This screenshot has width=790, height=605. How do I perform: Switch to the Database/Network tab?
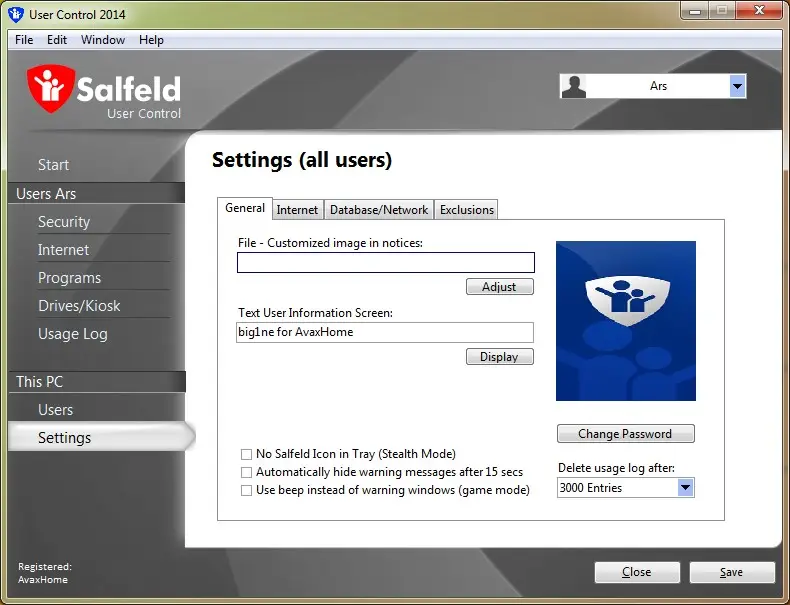tap(379, 210)
